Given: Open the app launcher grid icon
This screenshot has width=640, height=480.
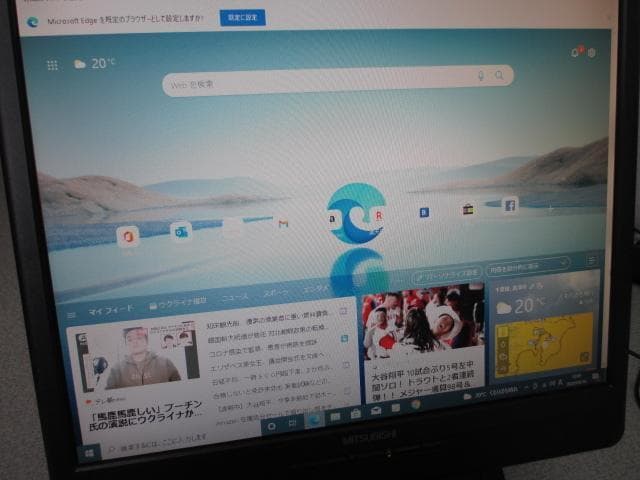Looking at the screenshot, I should (53, 65).
